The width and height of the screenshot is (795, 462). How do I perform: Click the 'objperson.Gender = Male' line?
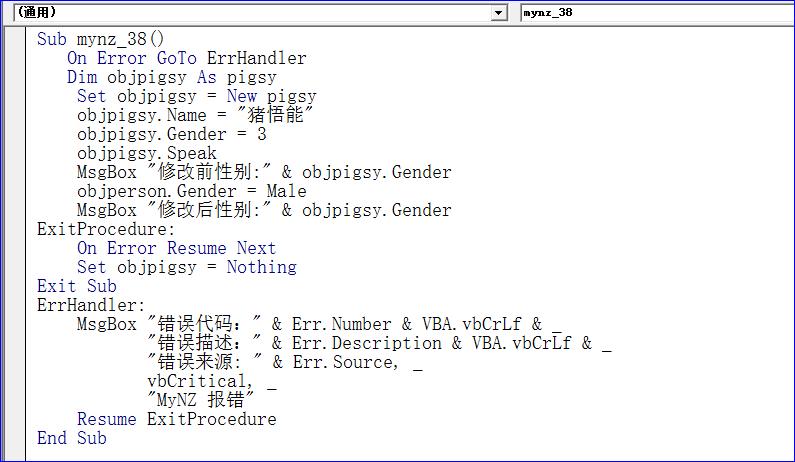point(192,191)
